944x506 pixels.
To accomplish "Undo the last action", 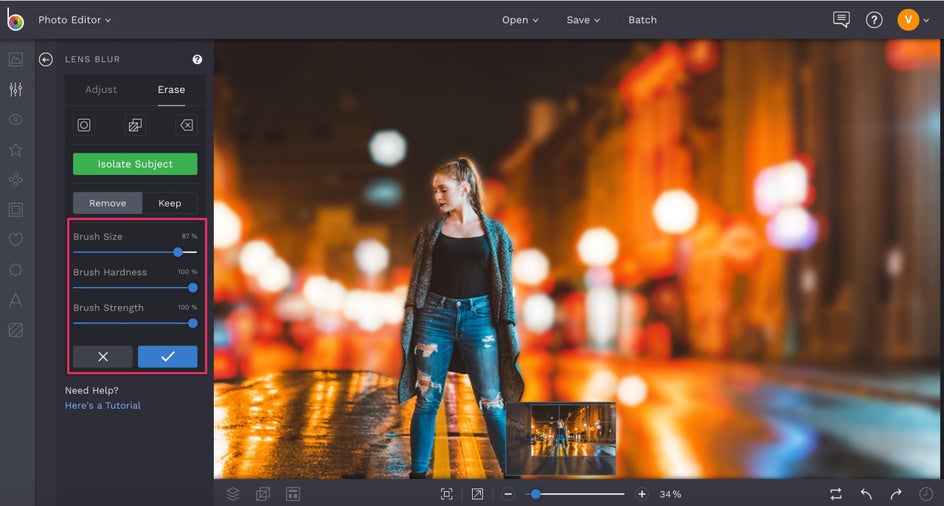I will (x=866, y=494).
